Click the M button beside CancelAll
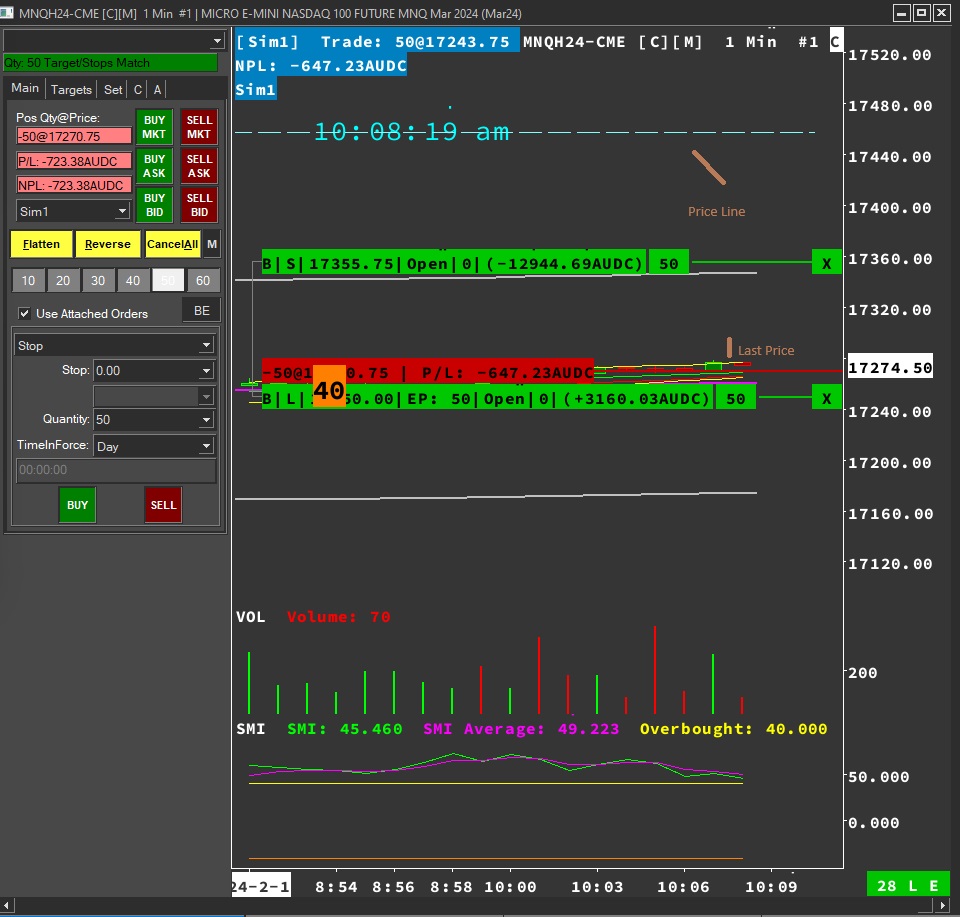This screenshot has width=960, height=917. [212, 244]
